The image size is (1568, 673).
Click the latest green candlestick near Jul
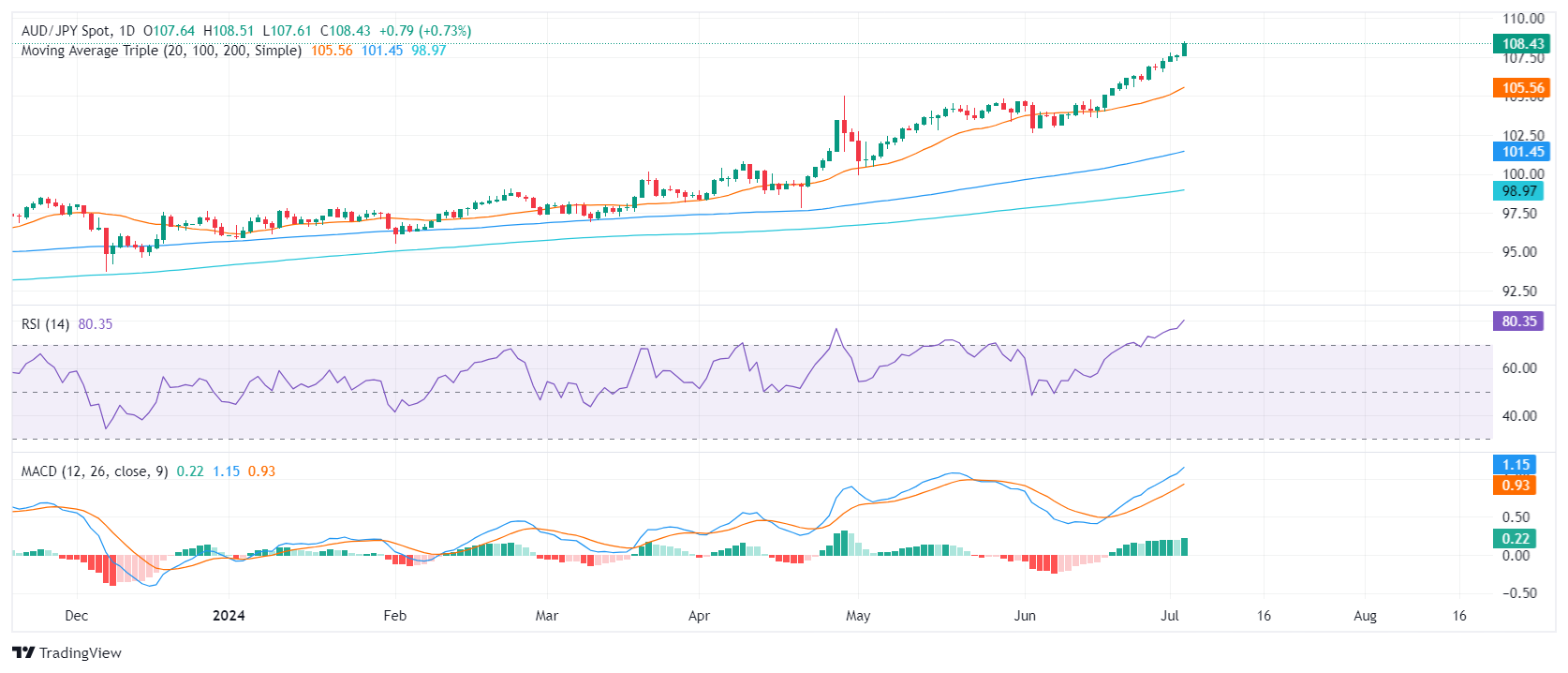1185,49
